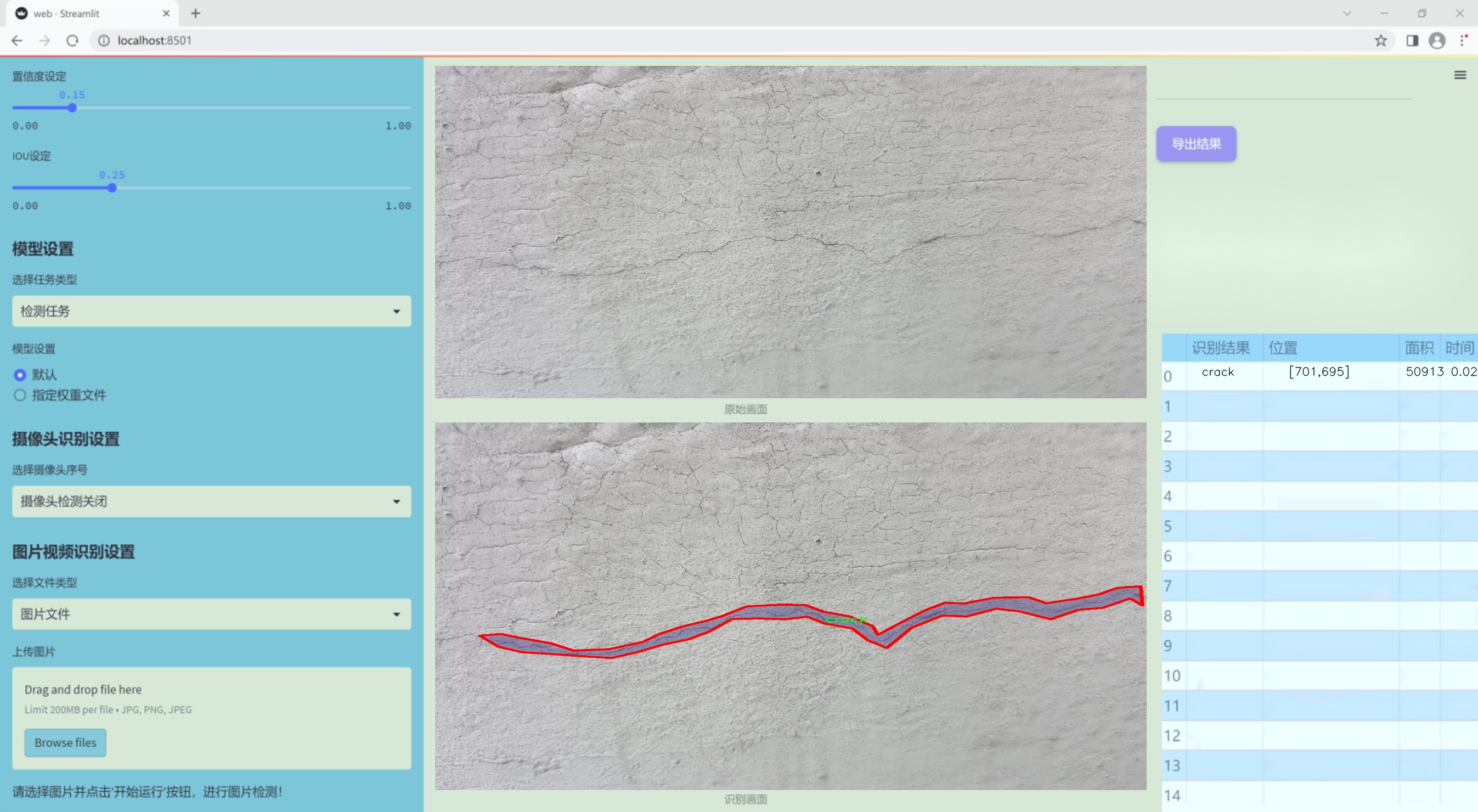Select the 默认 model radio option
The height and width of the screenshot is (812, 1478).
point(20,375)
